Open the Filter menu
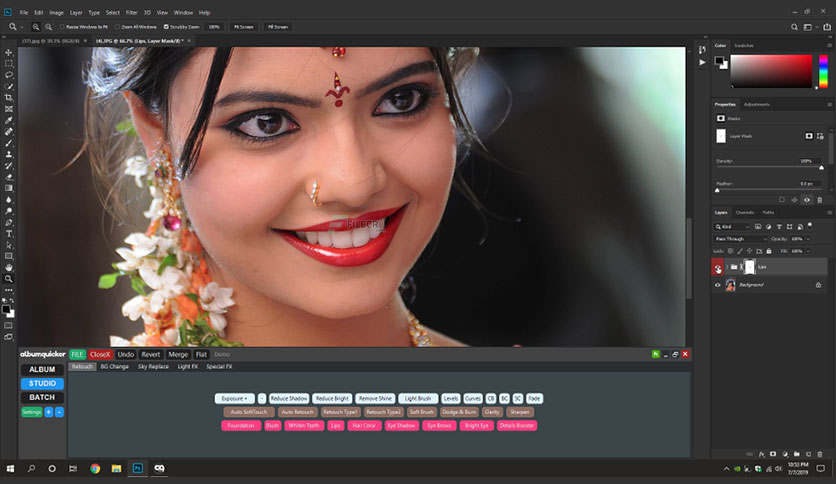Screen dimensions: 836x484 (131, 12)
